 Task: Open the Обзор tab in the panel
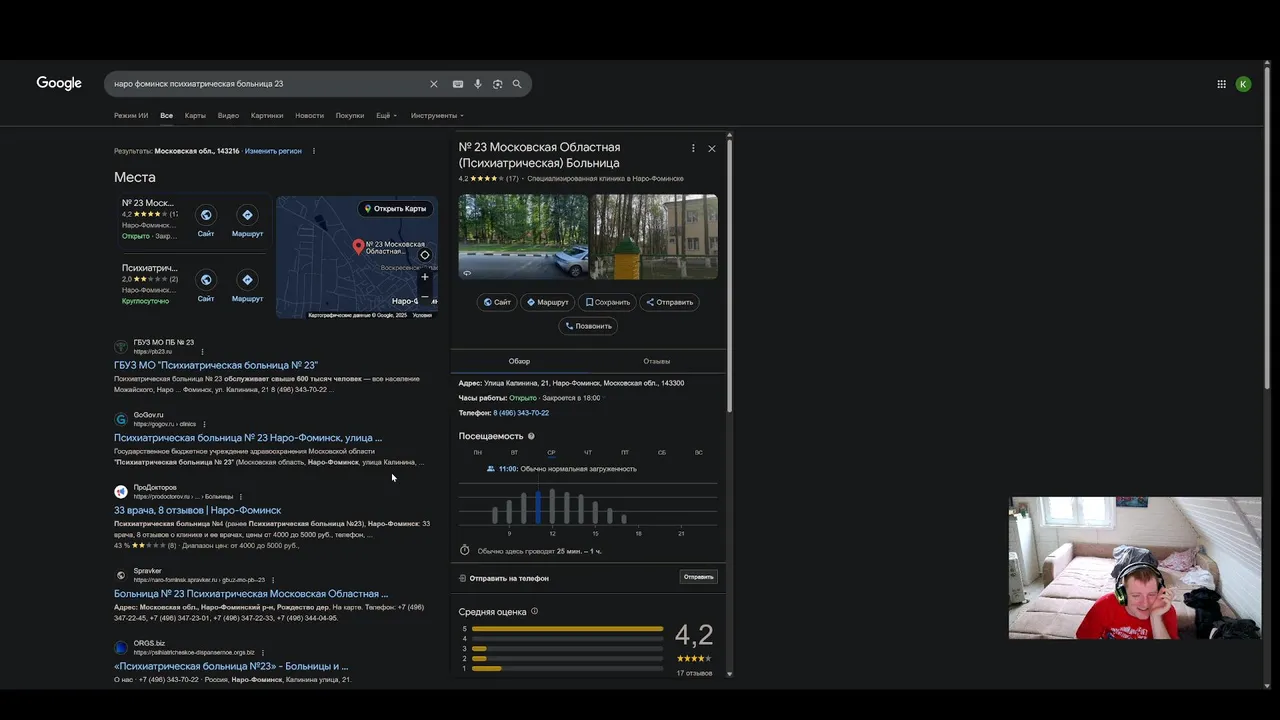pyautogui.click(x=519, y=361)
